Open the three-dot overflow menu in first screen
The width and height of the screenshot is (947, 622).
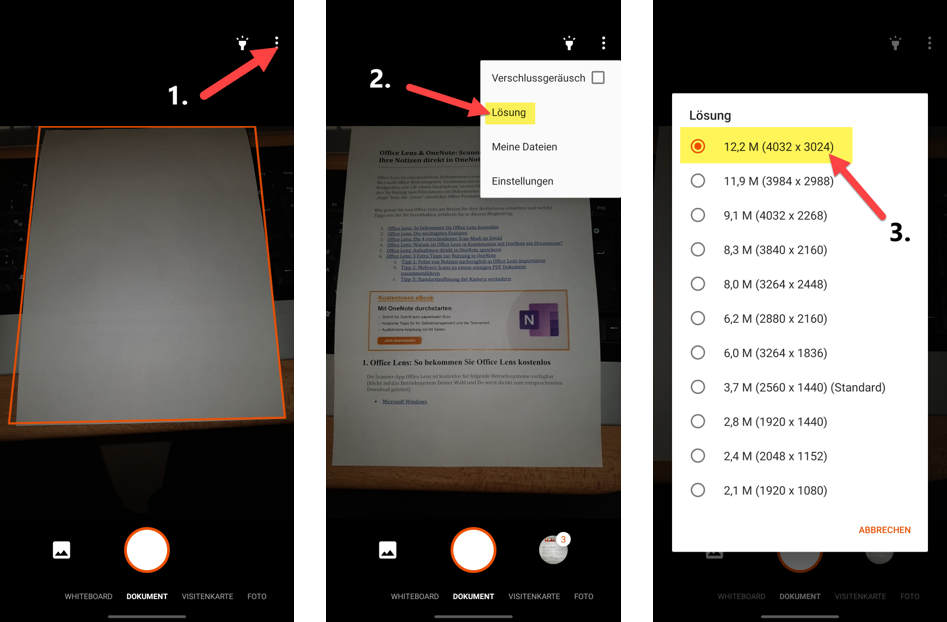coord(277,42)
